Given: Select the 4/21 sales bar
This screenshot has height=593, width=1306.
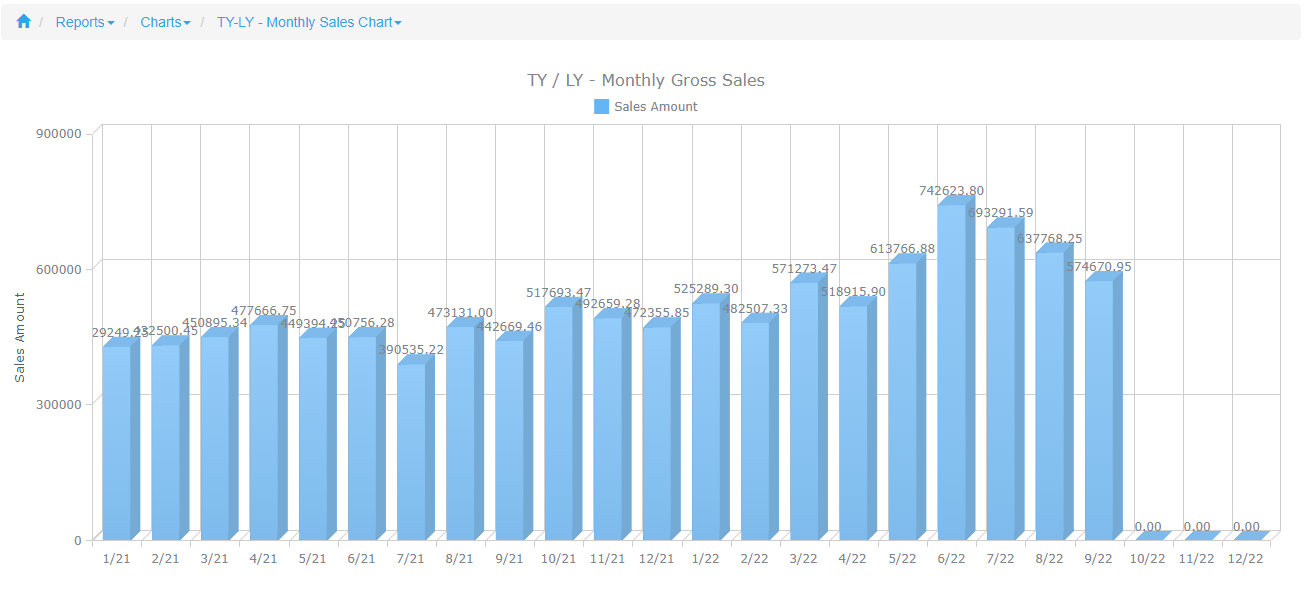Looking at the screenshot, I should 264,432.
